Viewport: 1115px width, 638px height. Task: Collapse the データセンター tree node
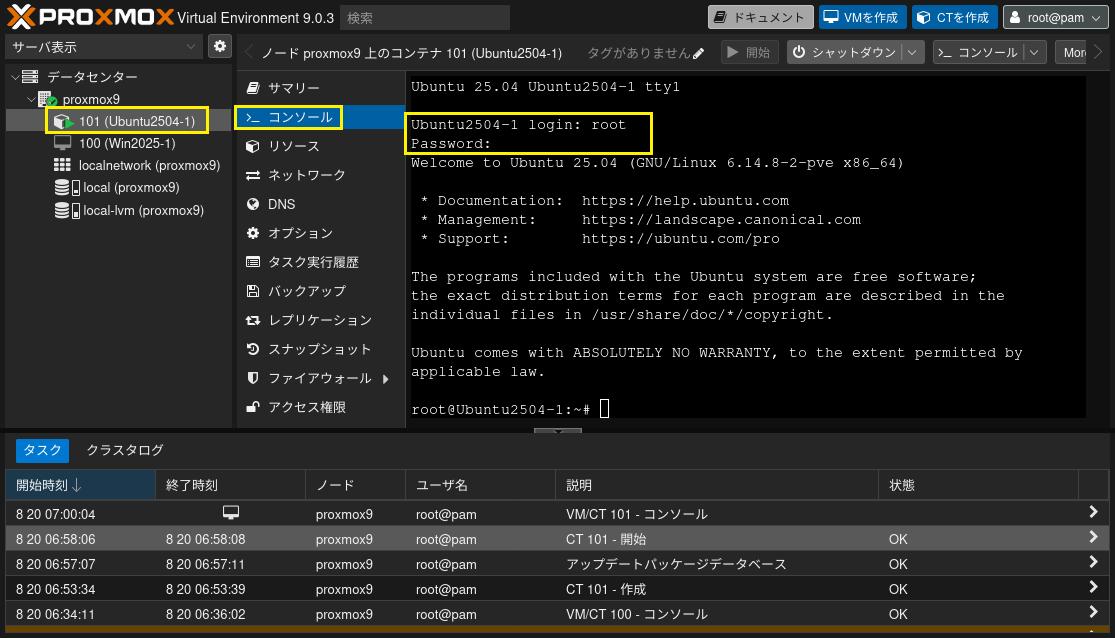(15, 77)
